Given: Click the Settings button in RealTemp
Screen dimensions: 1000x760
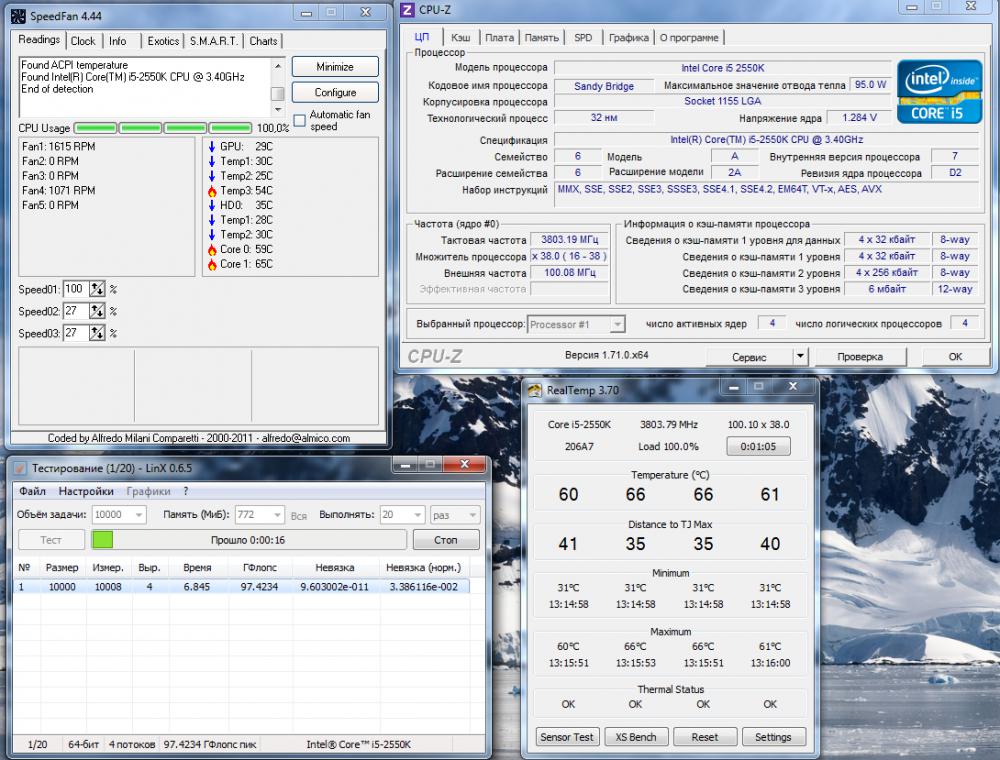Looking at the screenshot, I should click(773, 737).
